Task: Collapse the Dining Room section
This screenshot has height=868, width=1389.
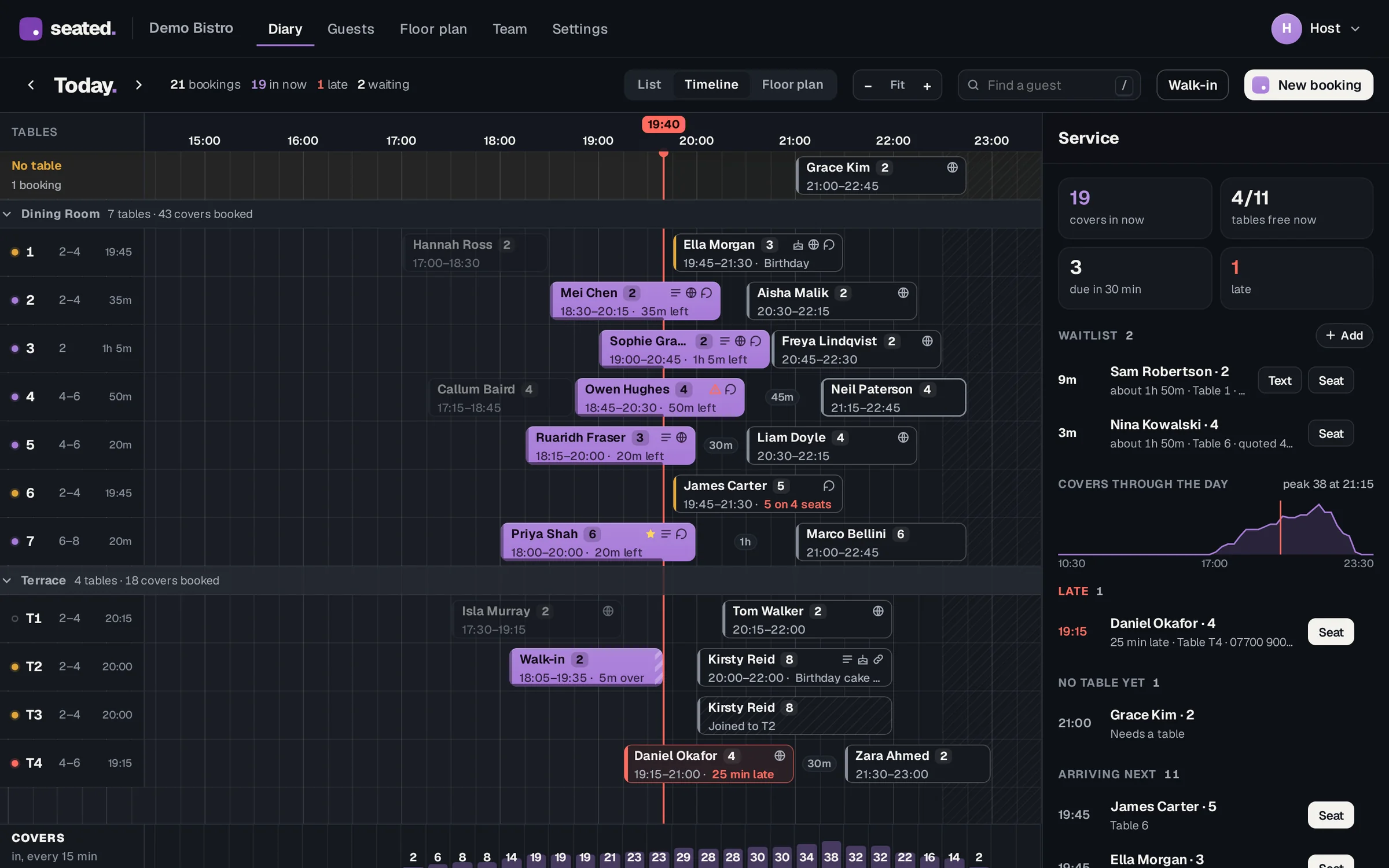Action: tap(7, 214)
